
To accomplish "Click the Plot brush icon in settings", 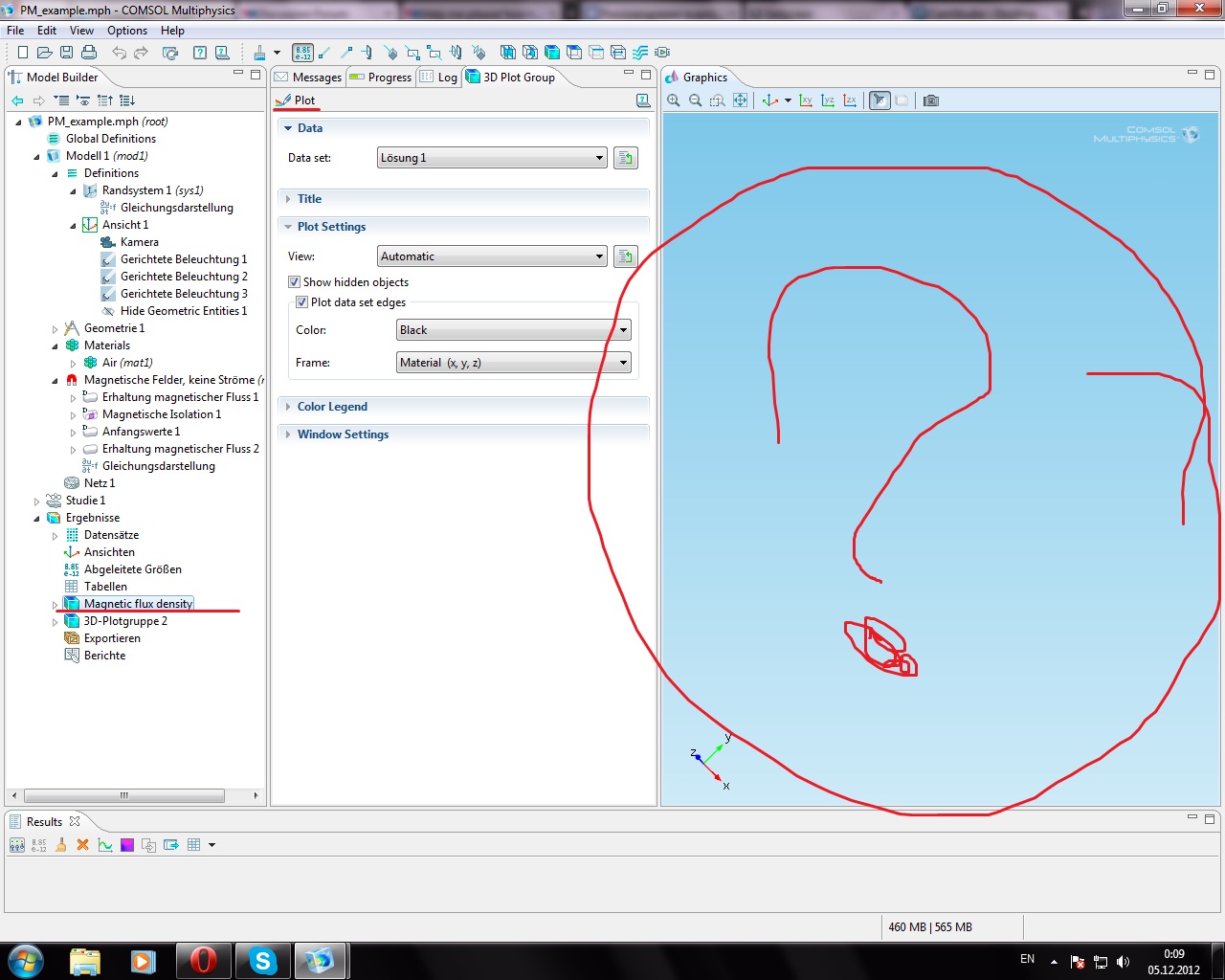I will click(x=283, y=100).
